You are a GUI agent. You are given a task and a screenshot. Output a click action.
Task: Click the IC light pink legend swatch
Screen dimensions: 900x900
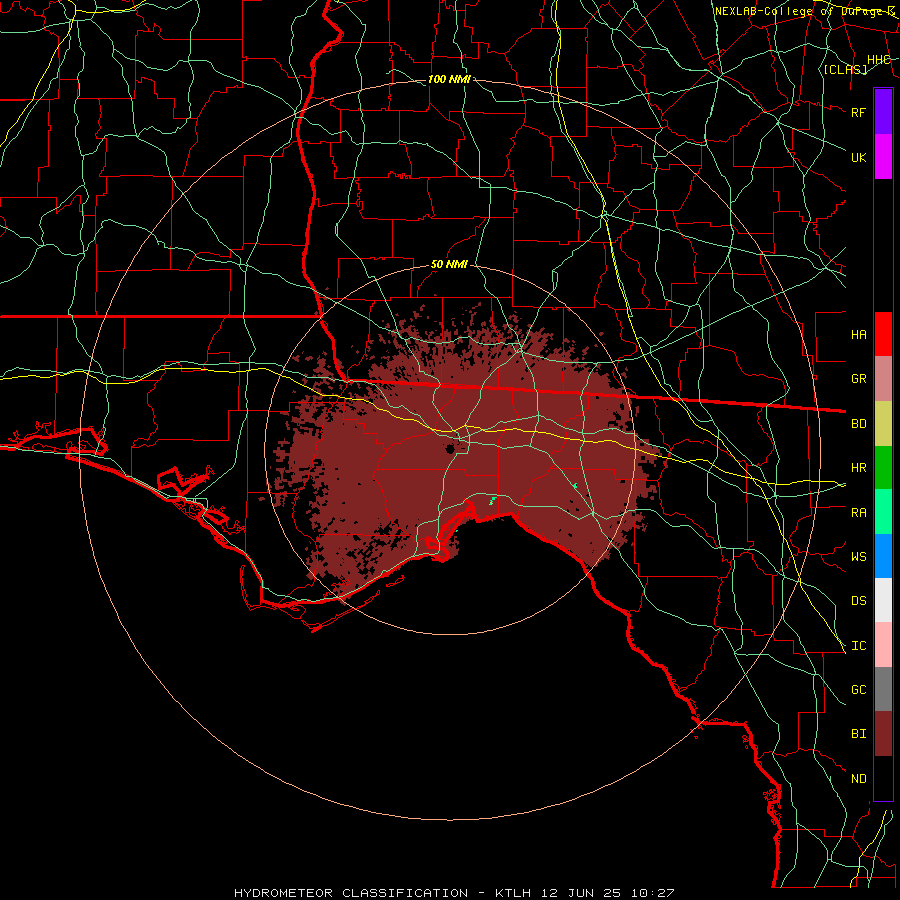(x=883, y=645)
